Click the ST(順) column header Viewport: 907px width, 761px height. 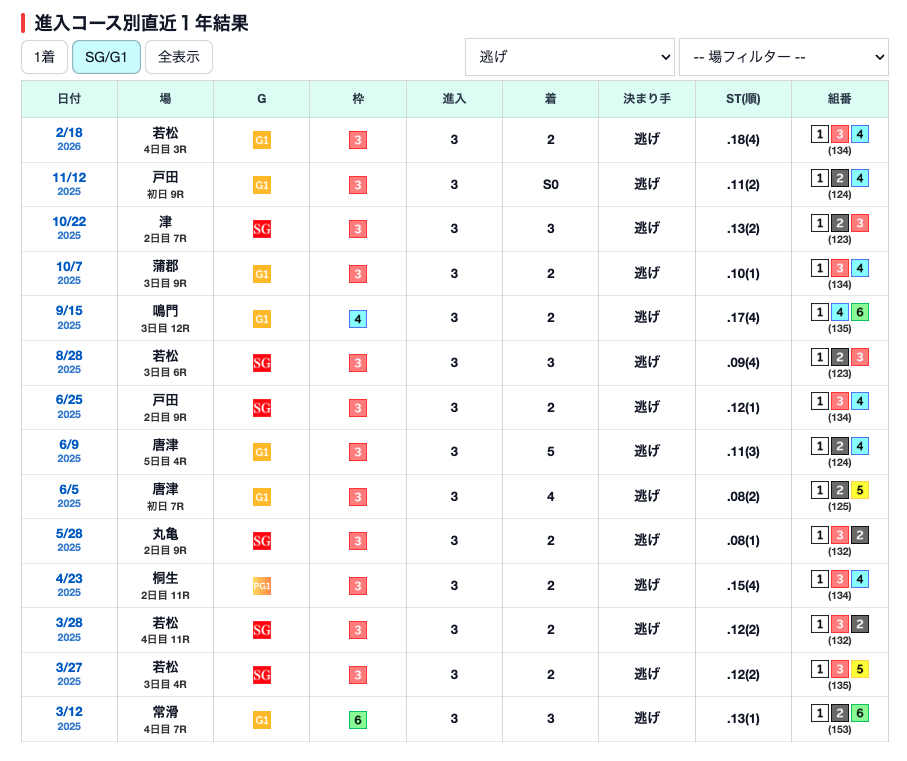click(743, 99)
